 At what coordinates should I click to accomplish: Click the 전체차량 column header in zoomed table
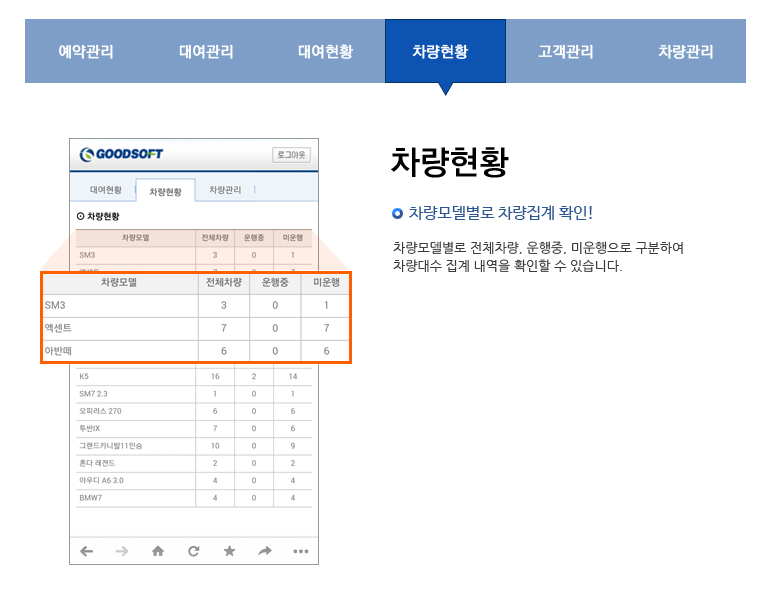click(x=224, y=283)
